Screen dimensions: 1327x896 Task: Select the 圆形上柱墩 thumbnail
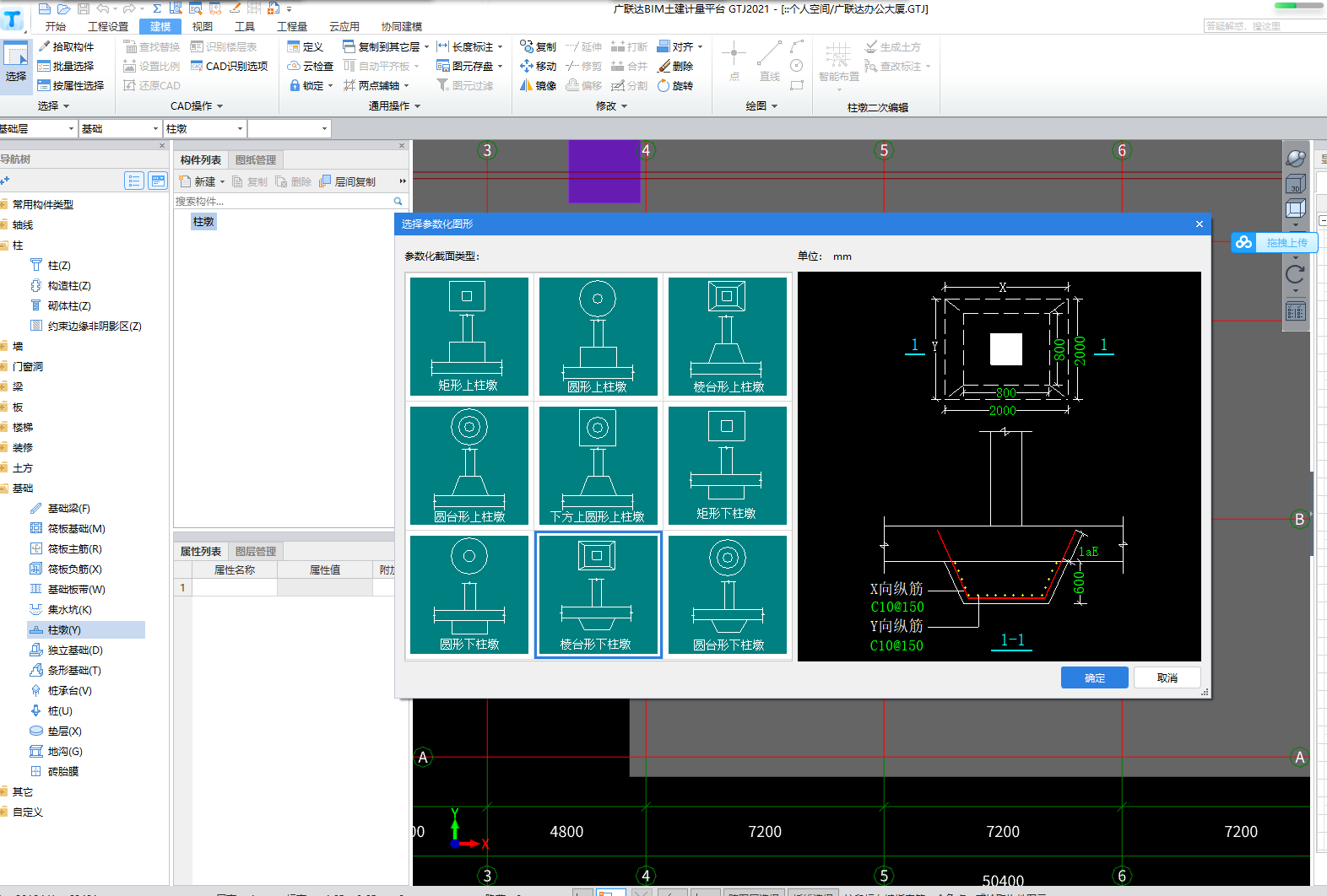pos(598,337)
